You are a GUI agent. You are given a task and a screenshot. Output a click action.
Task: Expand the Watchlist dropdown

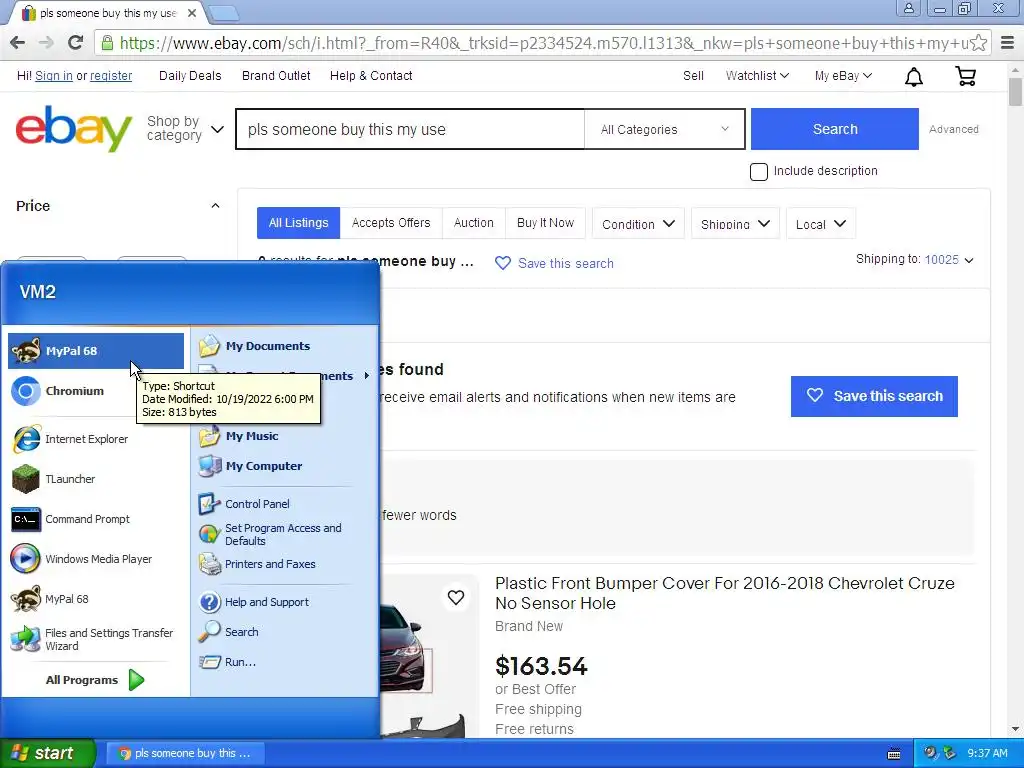pos(757,76)
